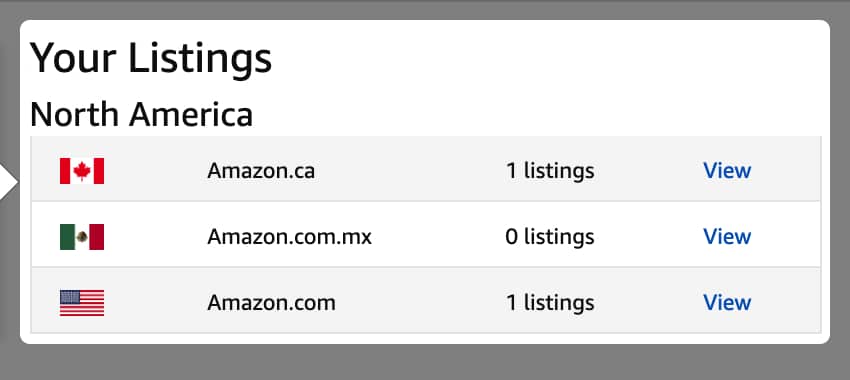Select the Amazon.com.mx marketplace name
This screenshot has height=380, width=850.
click(x=289, y=237)
